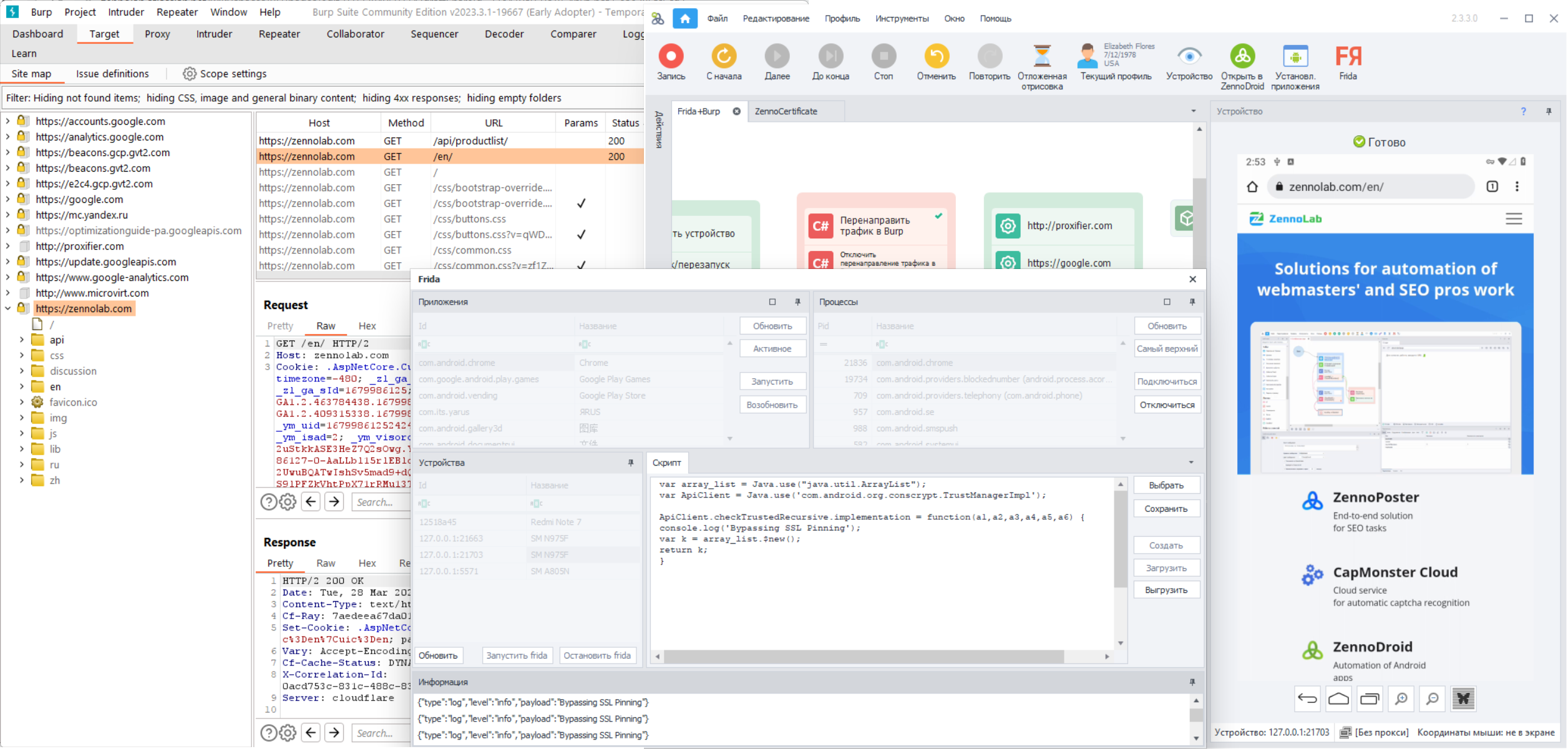Pin the Приложения panel
This screenshot has width=1568, height=749.
(x=797, y=302)
